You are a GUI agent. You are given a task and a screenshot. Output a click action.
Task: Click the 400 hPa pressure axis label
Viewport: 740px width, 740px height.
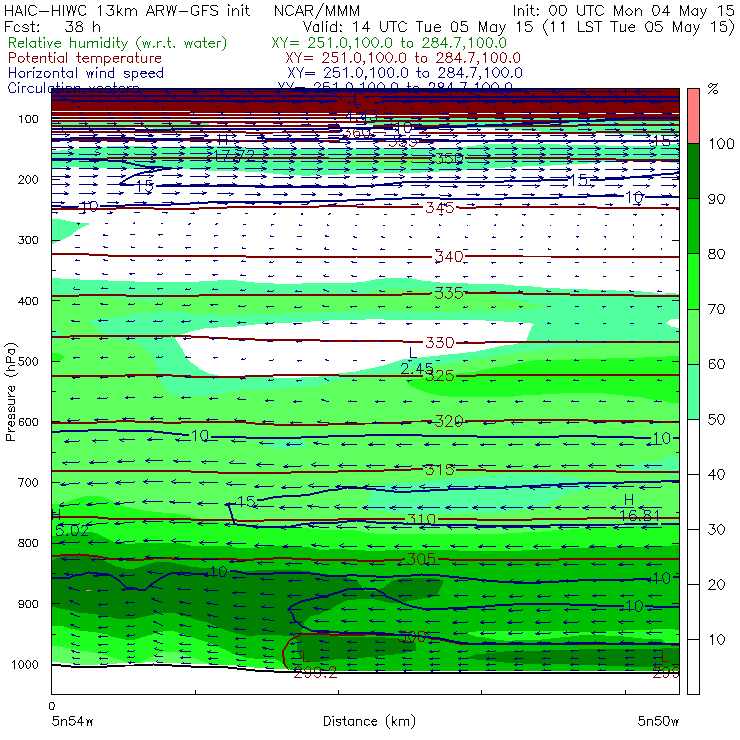(28, 301)
